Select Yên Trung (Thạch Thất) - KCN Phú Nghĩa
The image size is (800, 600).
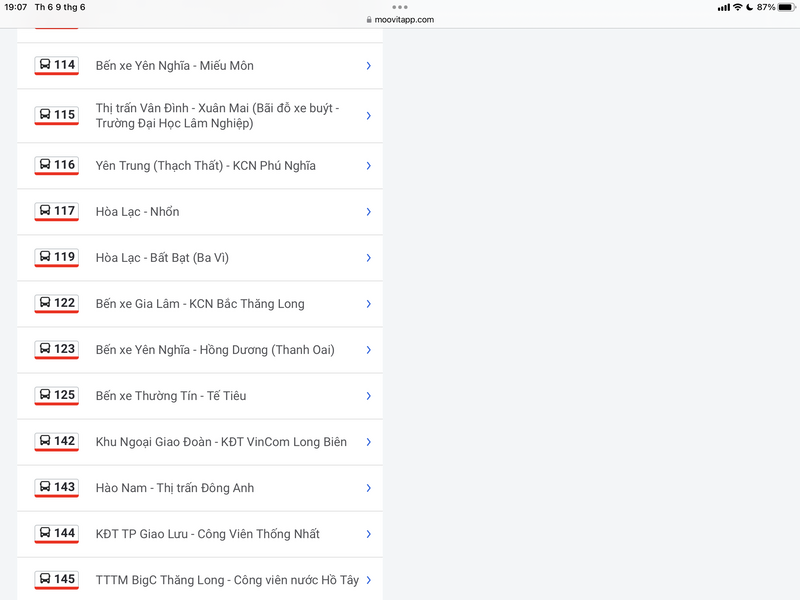click(x=205, y=166)
